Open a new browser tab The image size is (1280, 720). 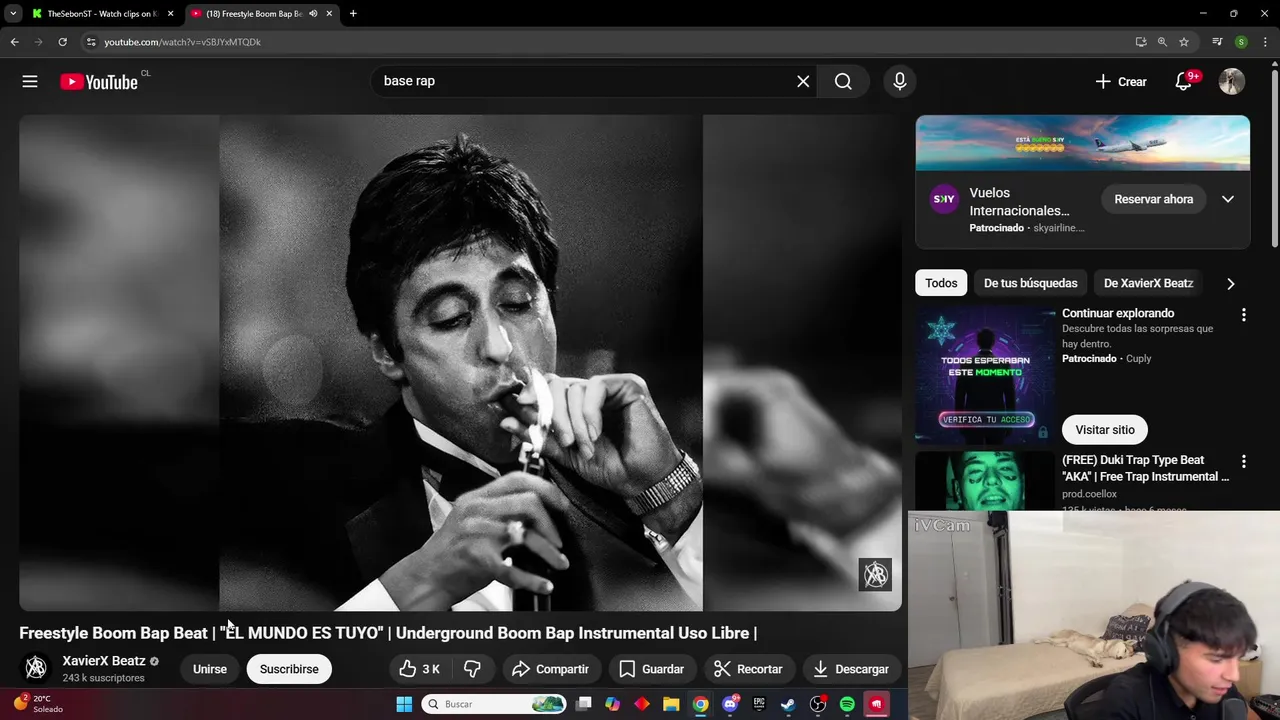tap(353, 14)
